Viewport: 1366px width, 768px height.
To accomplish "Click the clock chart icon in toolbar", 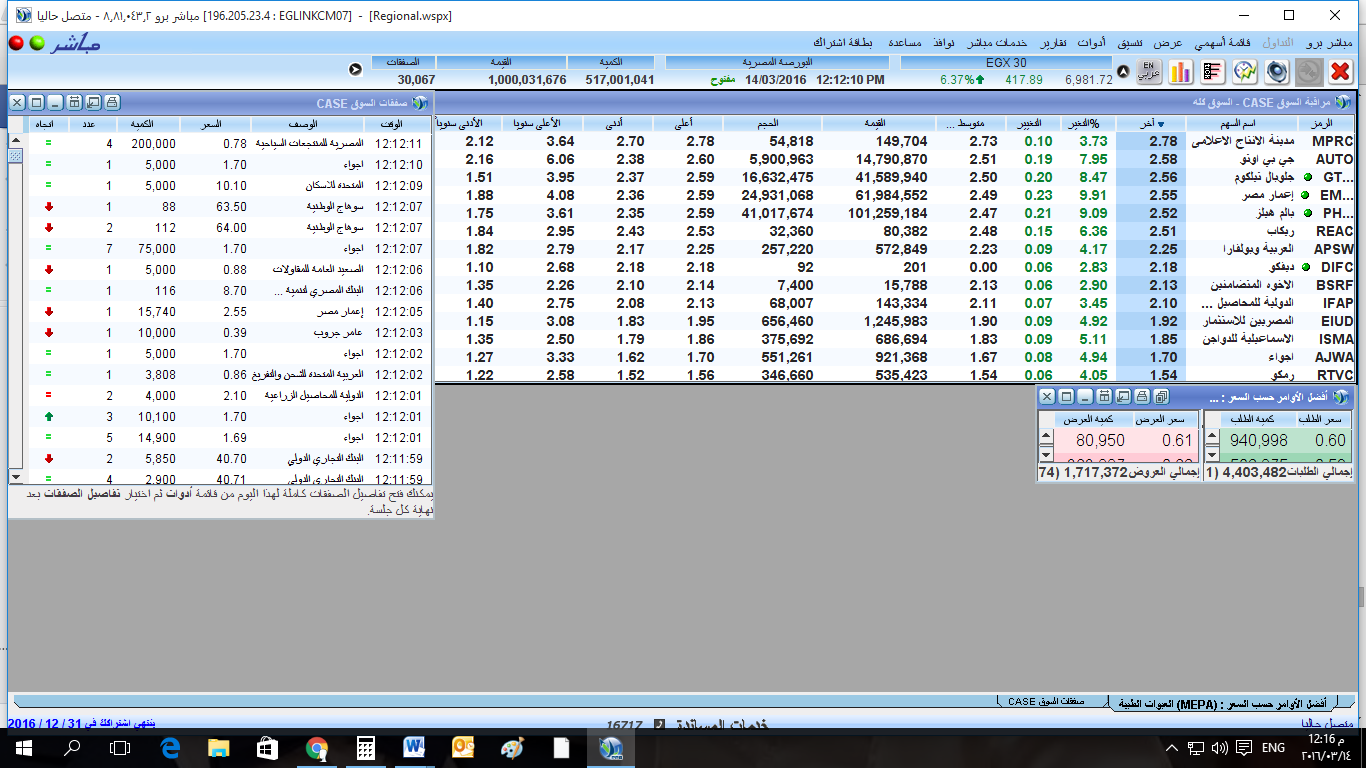I will [1244, 72].
